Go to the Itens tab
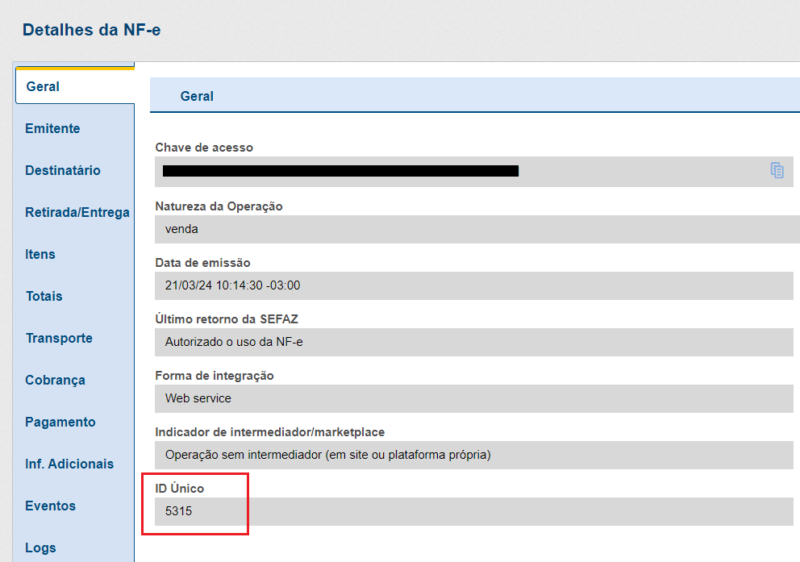Screen dimensions: 800x562 [x=40, y=255]
